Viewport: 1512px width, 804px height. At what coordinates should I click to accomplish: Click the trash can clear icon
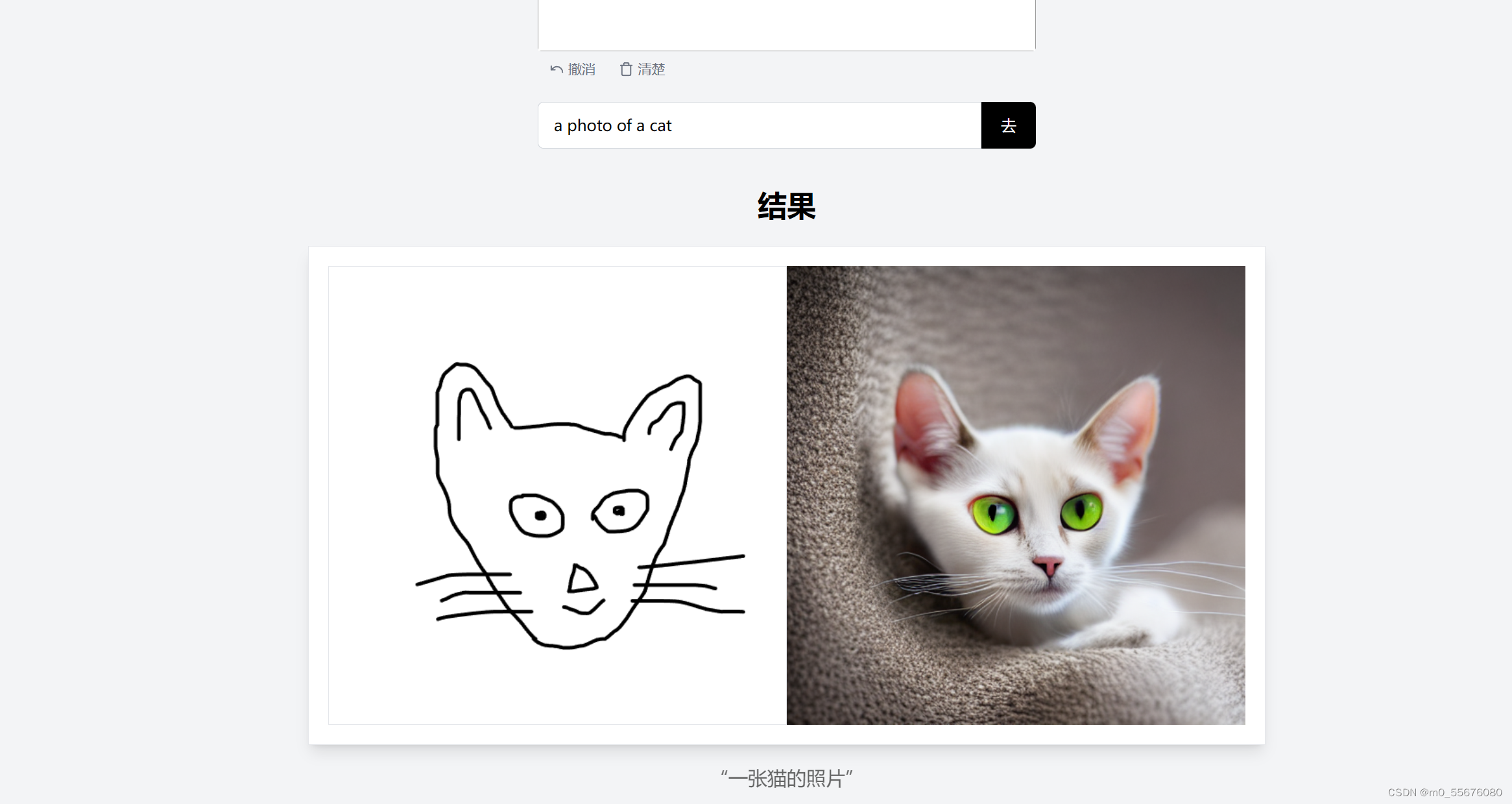tap(626, 69)
